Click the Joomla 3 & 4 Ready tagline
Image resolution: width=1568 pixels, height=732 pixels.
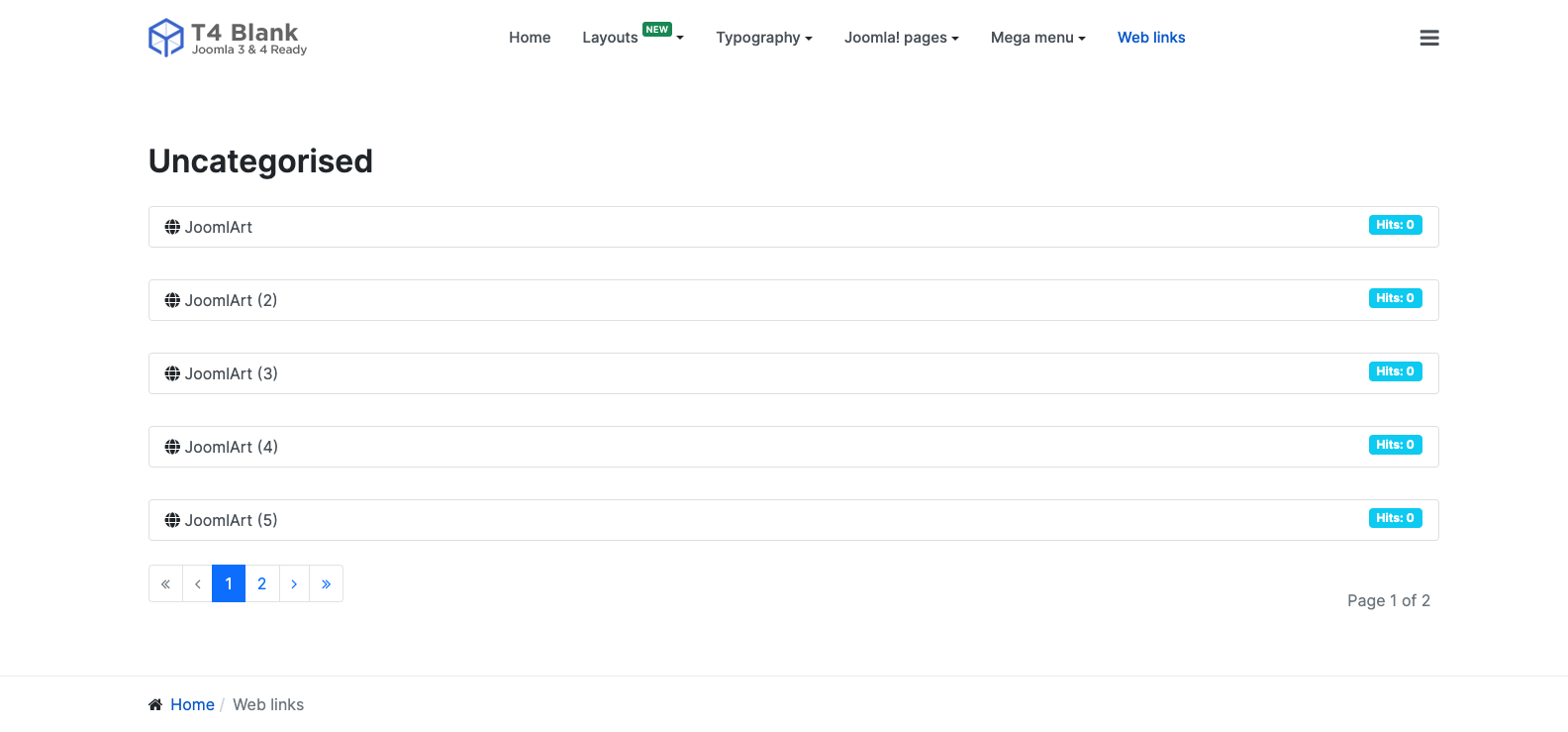pyautogui.click(x=249, y=50)
